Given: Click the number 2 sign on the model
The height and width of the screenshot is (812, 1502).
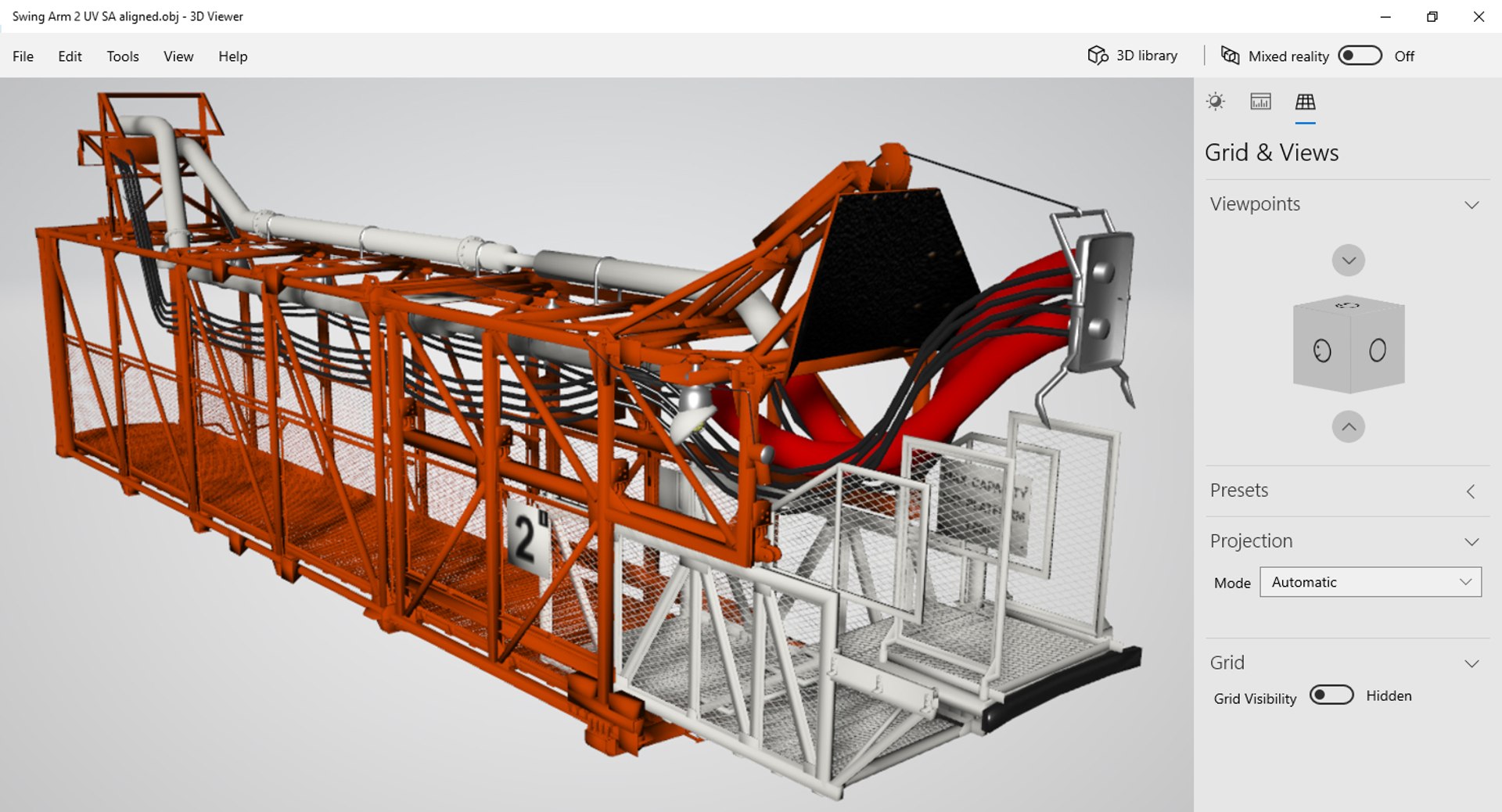Looking at the screenshot, I should (529, 541).
